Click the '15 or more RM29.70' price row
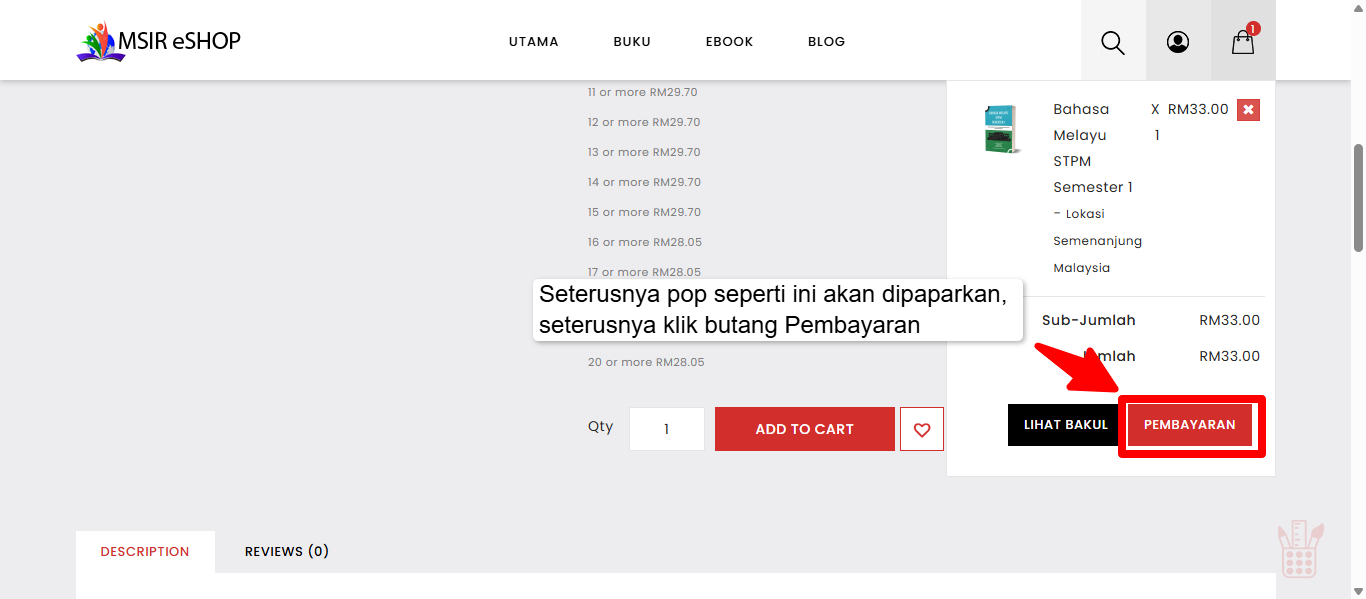 pos(644,212)
